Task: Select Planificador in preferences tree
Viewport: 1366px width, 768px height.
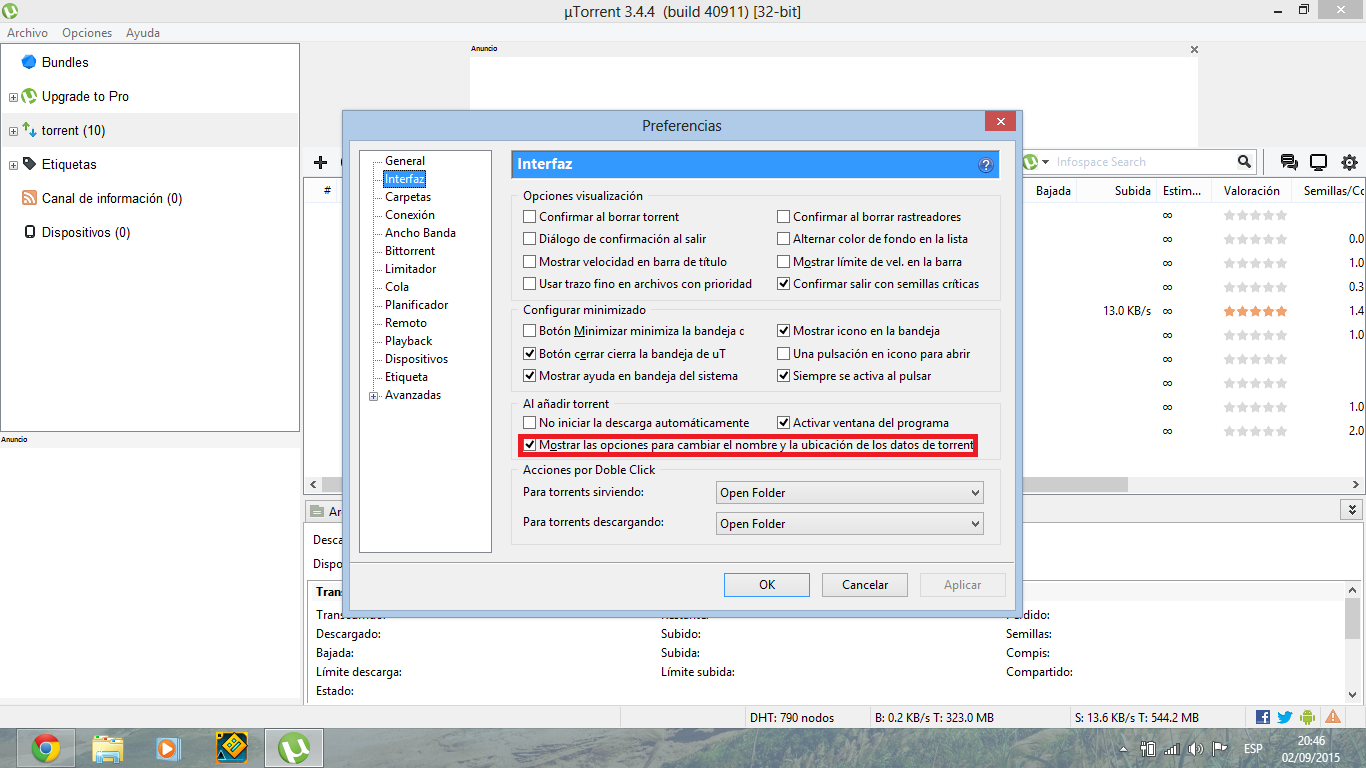Action: [x=417, y=305]
